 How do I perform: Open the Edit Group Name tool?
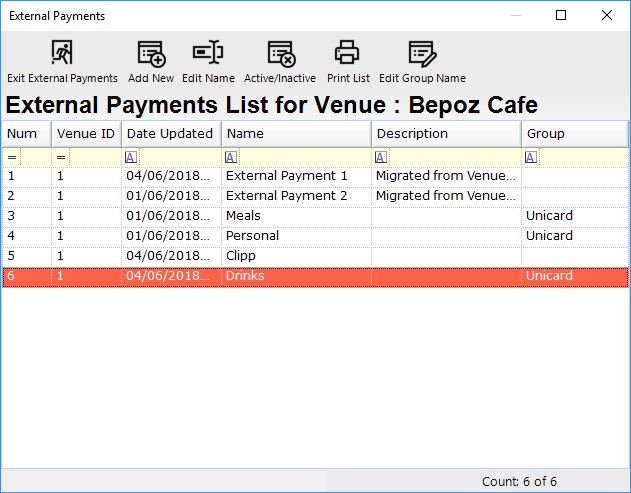click(423, 53)
